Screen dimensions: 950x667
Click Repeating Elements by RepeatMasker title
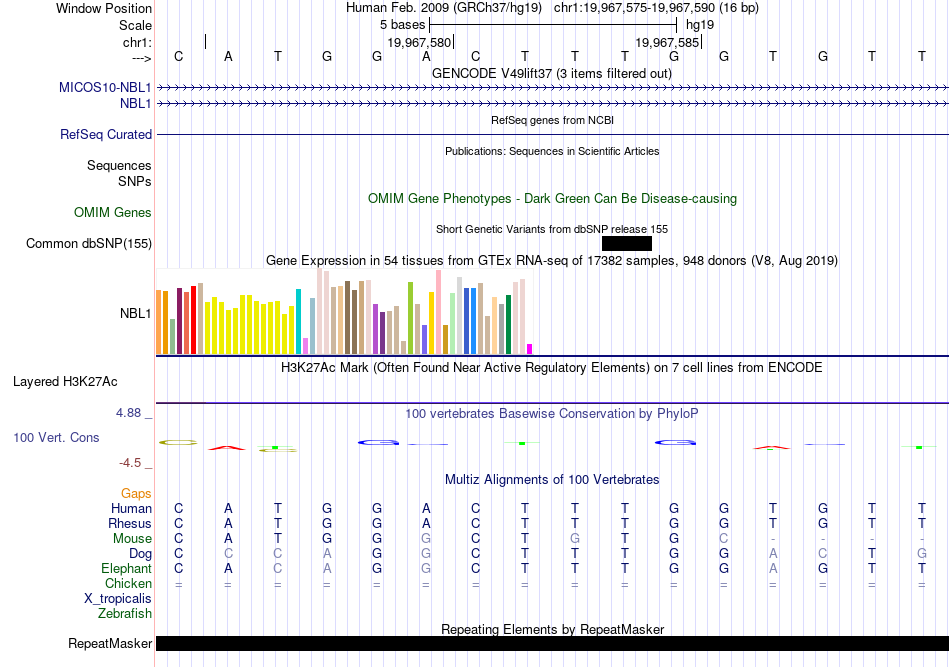point(552,629)
